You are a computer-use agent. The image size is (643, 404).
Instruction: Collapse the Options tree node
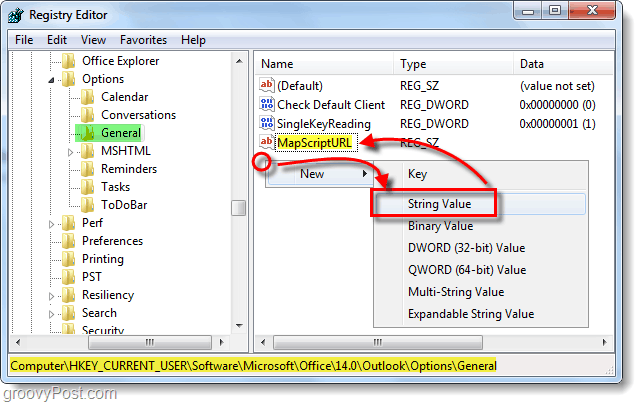(x=51, y=80)
